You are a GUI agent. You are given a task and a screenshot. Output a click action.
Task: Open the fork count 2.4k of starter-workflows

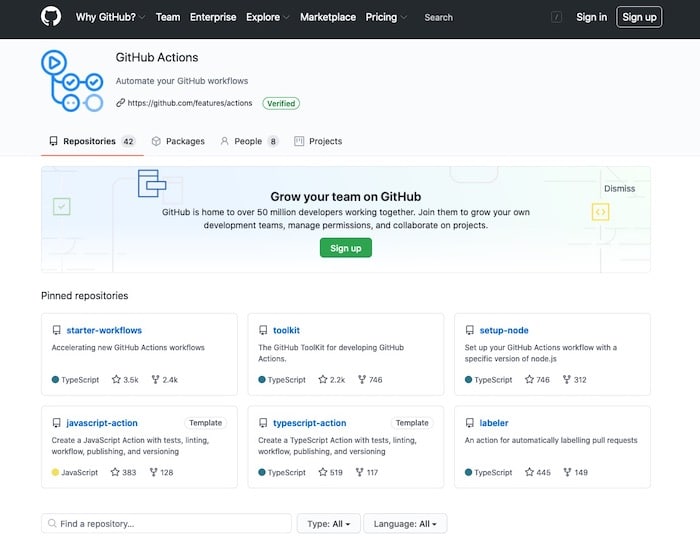(165, 379)
